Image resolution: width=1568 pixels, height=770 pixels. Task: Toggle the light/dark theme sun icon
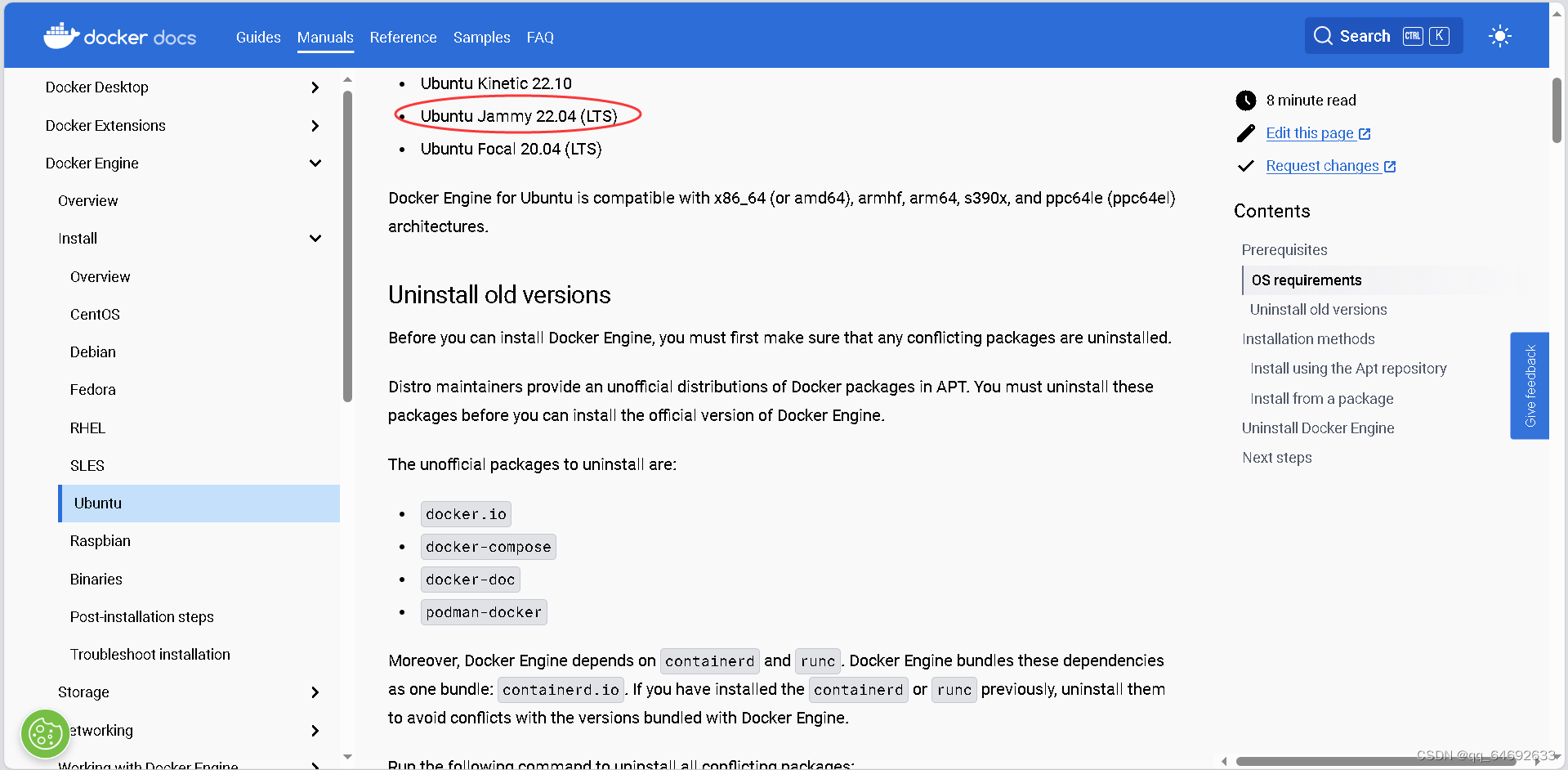pos(1499,36)
